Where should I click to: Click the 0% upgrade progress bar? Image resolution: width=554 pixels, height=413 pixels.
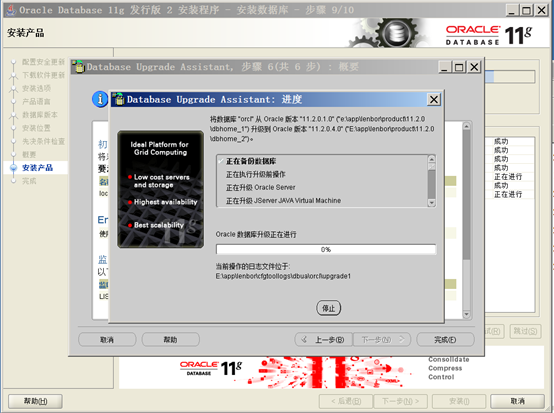[x=326, y=249]
